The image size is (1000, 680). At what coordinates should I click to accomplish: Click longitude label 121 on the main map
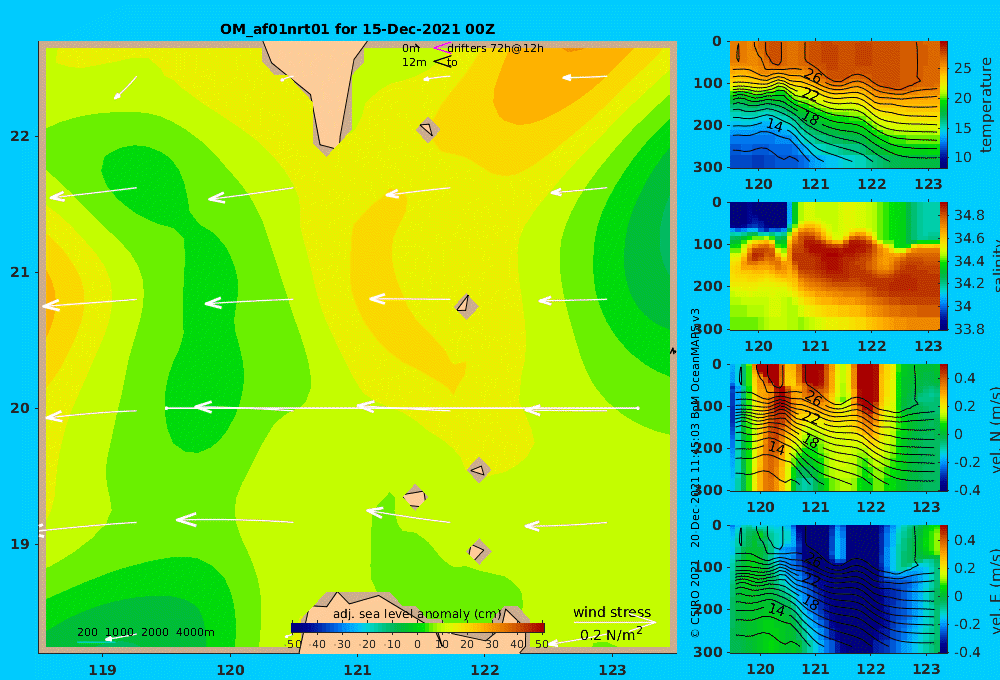pyautogui.click(x=358, y=670)
